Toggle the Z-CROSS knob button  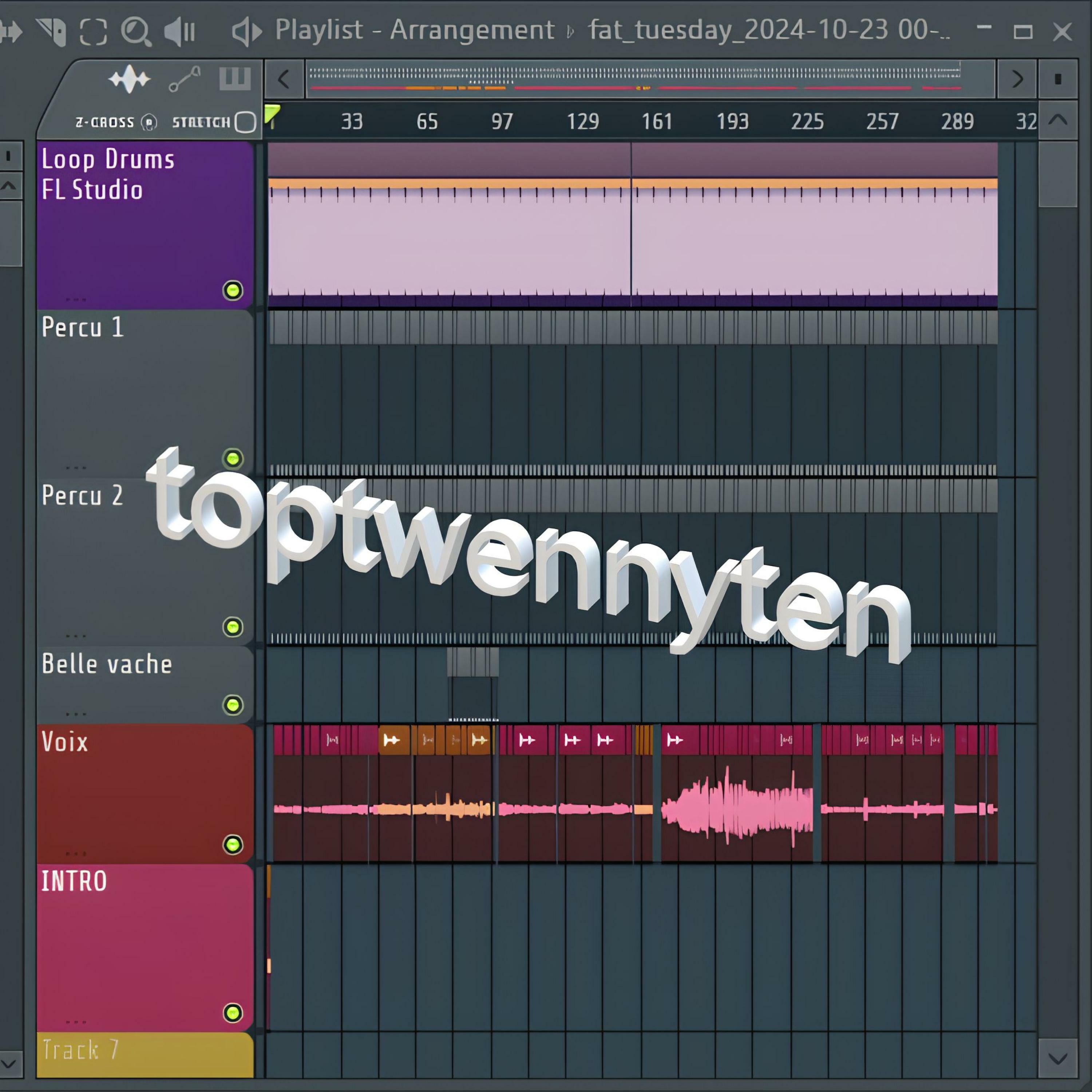149,122
